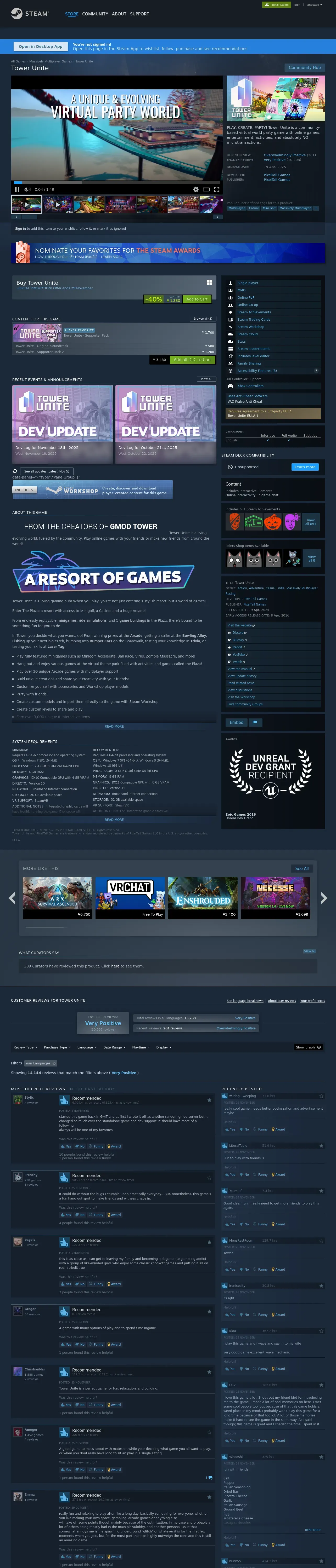Click the Includes level editor icon
This screenshot has width=336, height=1568.
pyautogui.click(x=231, y=356)
